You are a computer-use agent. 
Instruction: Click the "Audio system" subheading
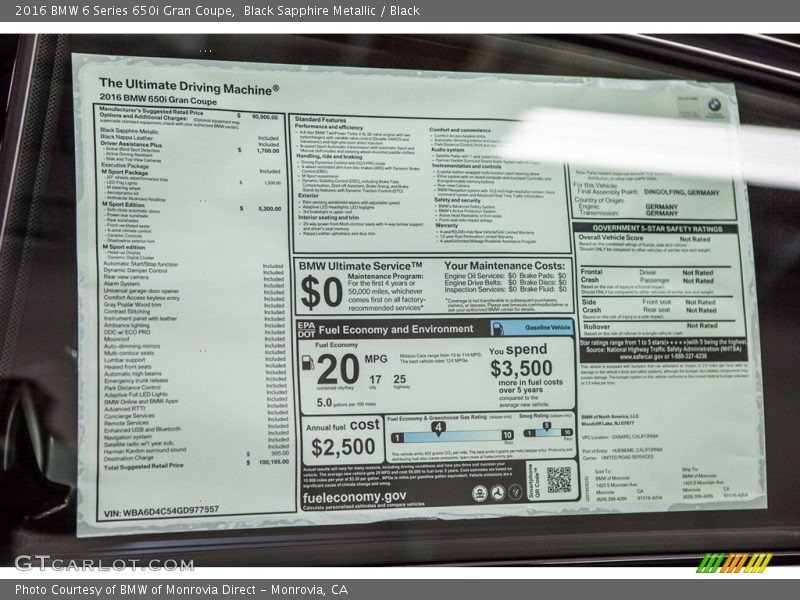(x=448, y=150)
